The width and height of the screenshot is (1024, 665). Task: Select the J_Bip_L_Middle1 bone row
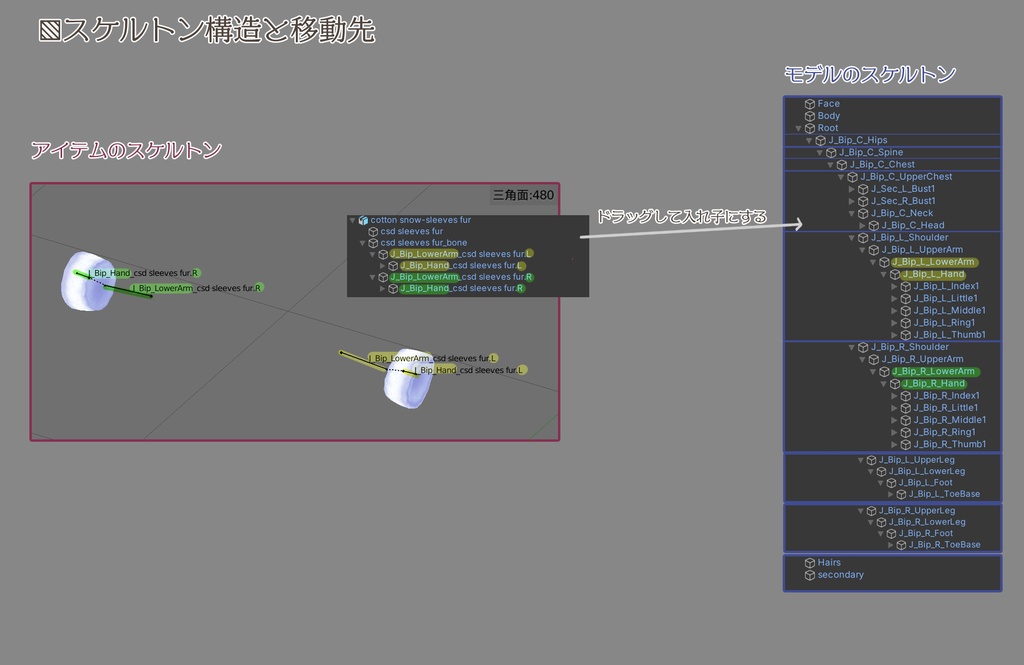click(x=950, y=311)
